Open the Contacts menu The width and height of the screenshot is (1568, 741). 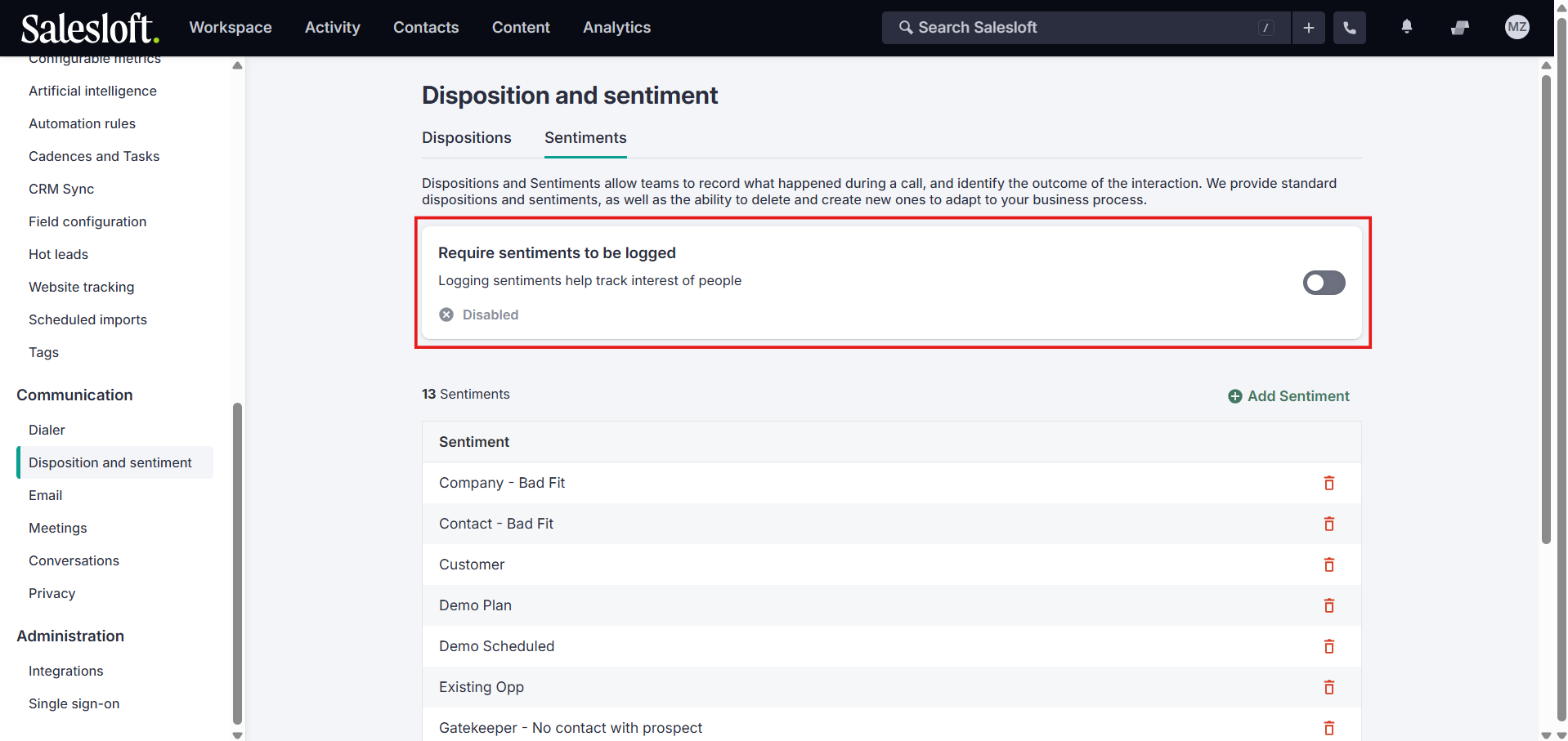426,28
